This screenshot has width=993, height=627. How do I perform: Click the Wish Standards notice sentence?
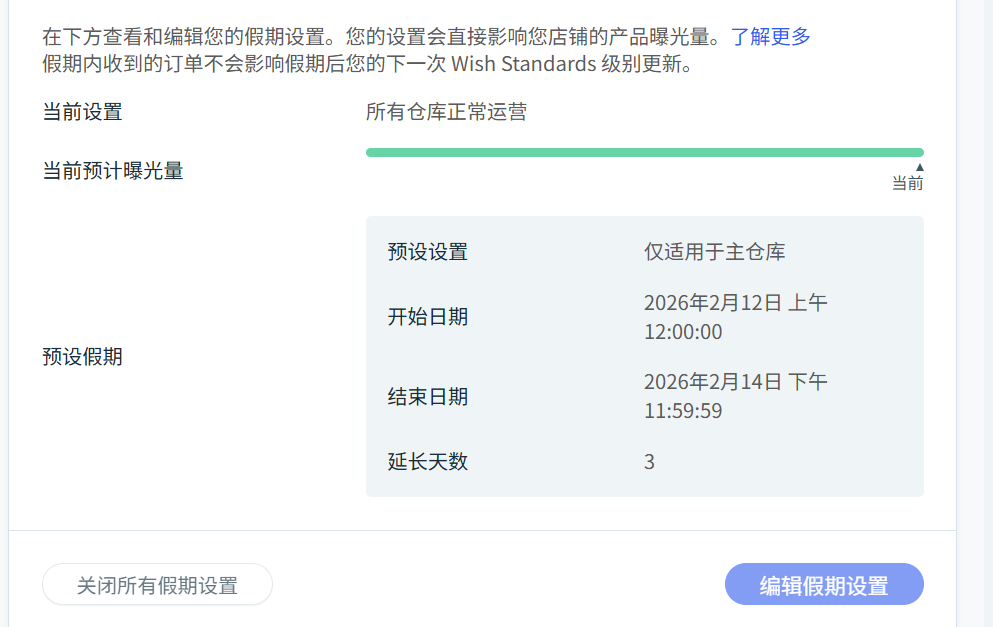[367, 65]
